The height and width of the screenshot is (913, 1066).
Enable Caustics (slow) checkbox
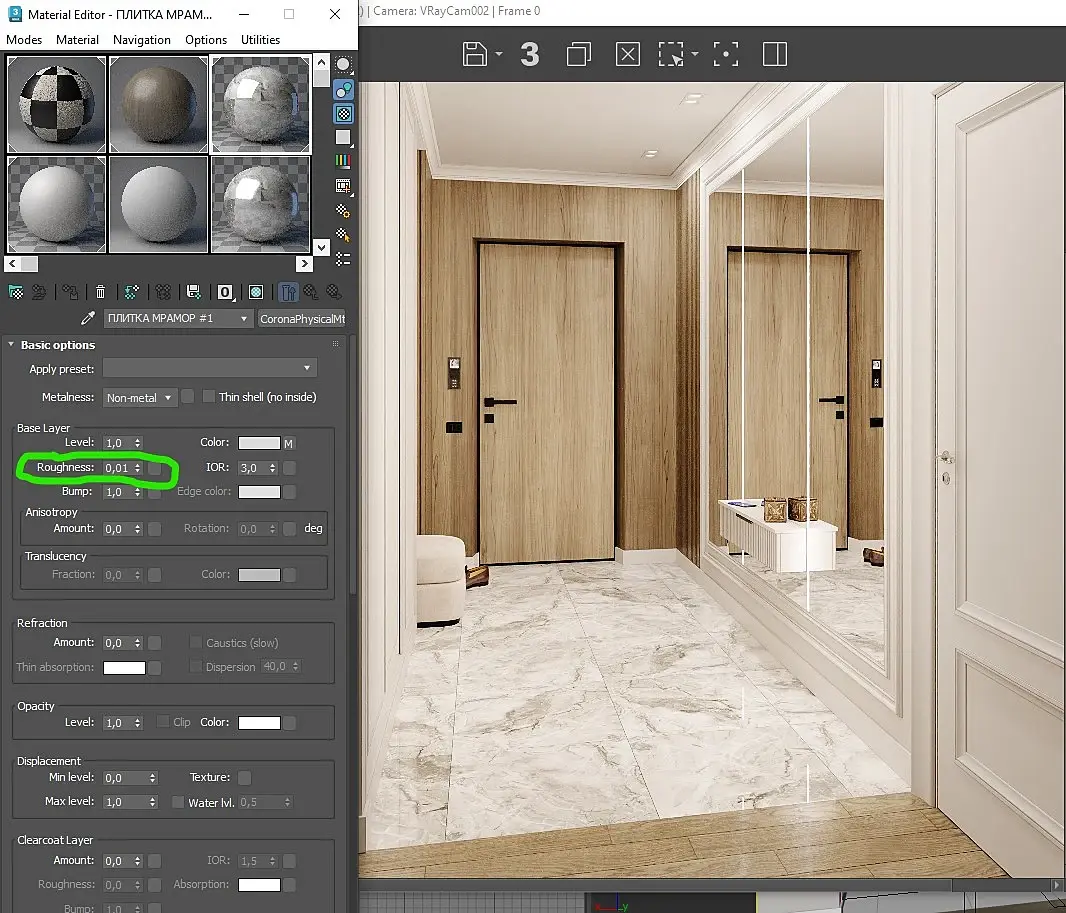(196, 642)
